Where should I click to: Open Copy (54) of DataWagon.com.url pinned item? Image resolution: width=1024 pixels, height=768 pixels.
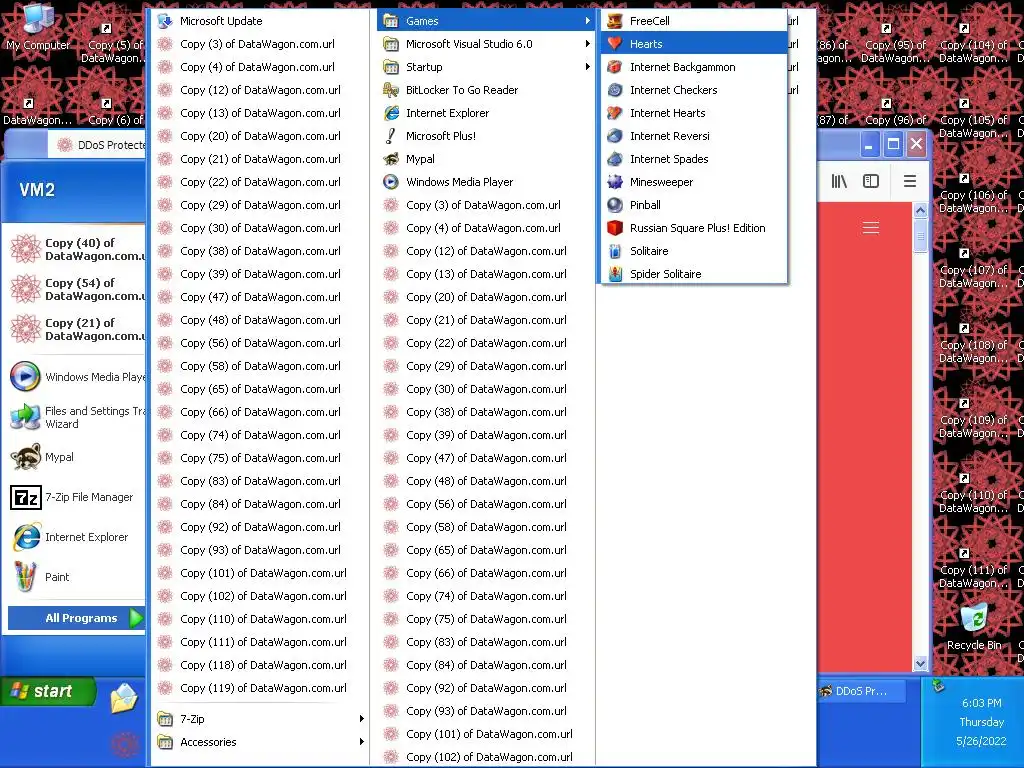[x=75, y=289]
